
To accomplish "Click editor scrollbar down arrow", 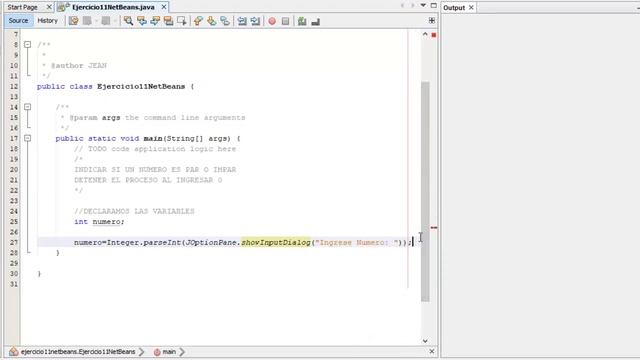I will tap(425, 341).
